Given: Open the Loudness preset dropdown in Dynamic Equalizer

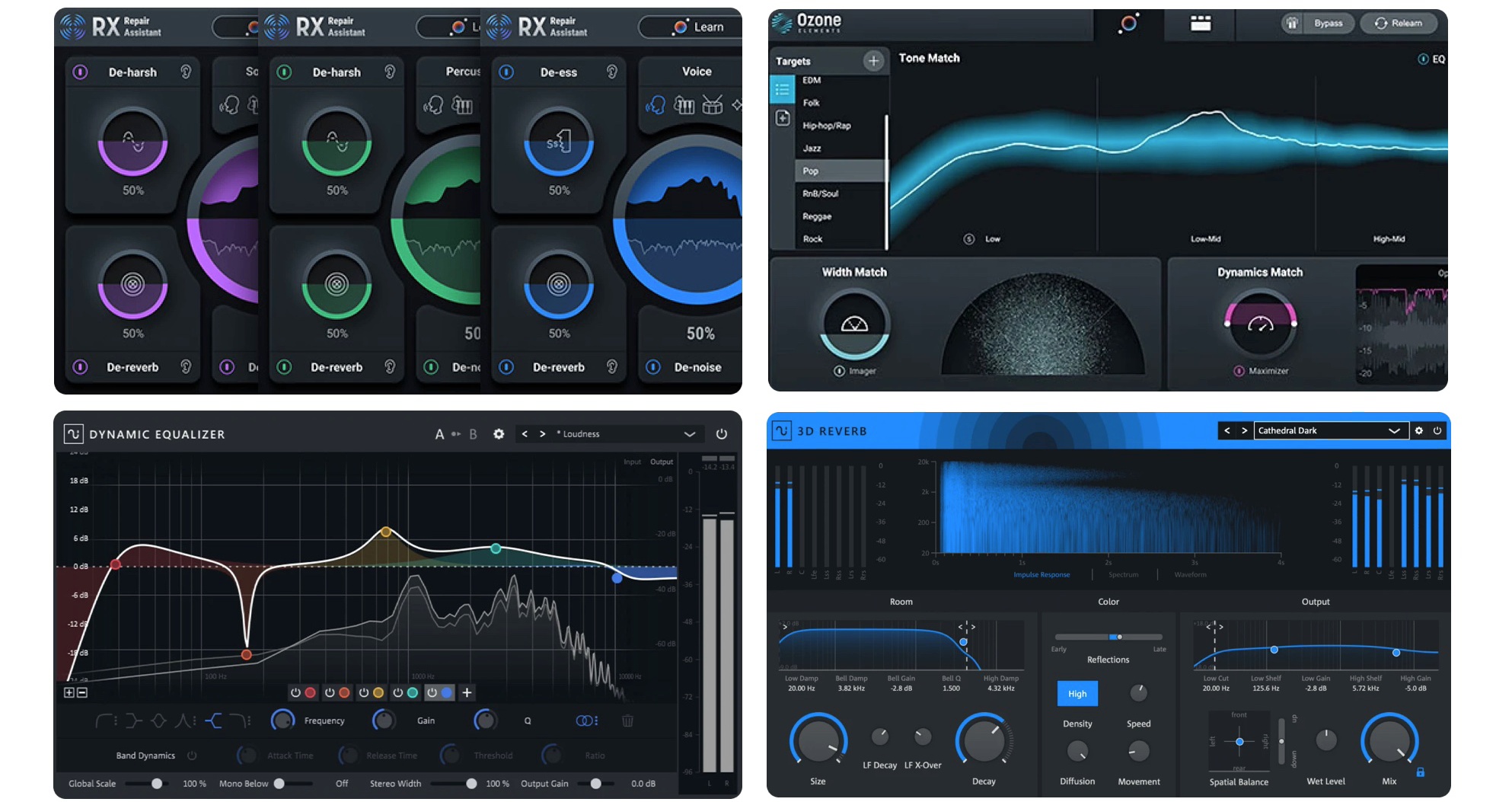Looking at the screenshot, I should [690, 433].
